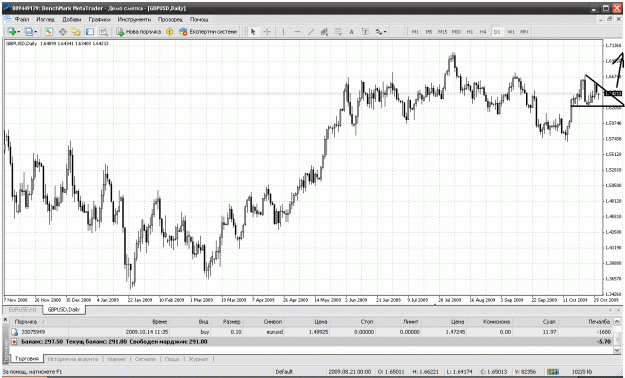625x378 pixels.
Task: Click the Баланс summary row
Action: 312,342
